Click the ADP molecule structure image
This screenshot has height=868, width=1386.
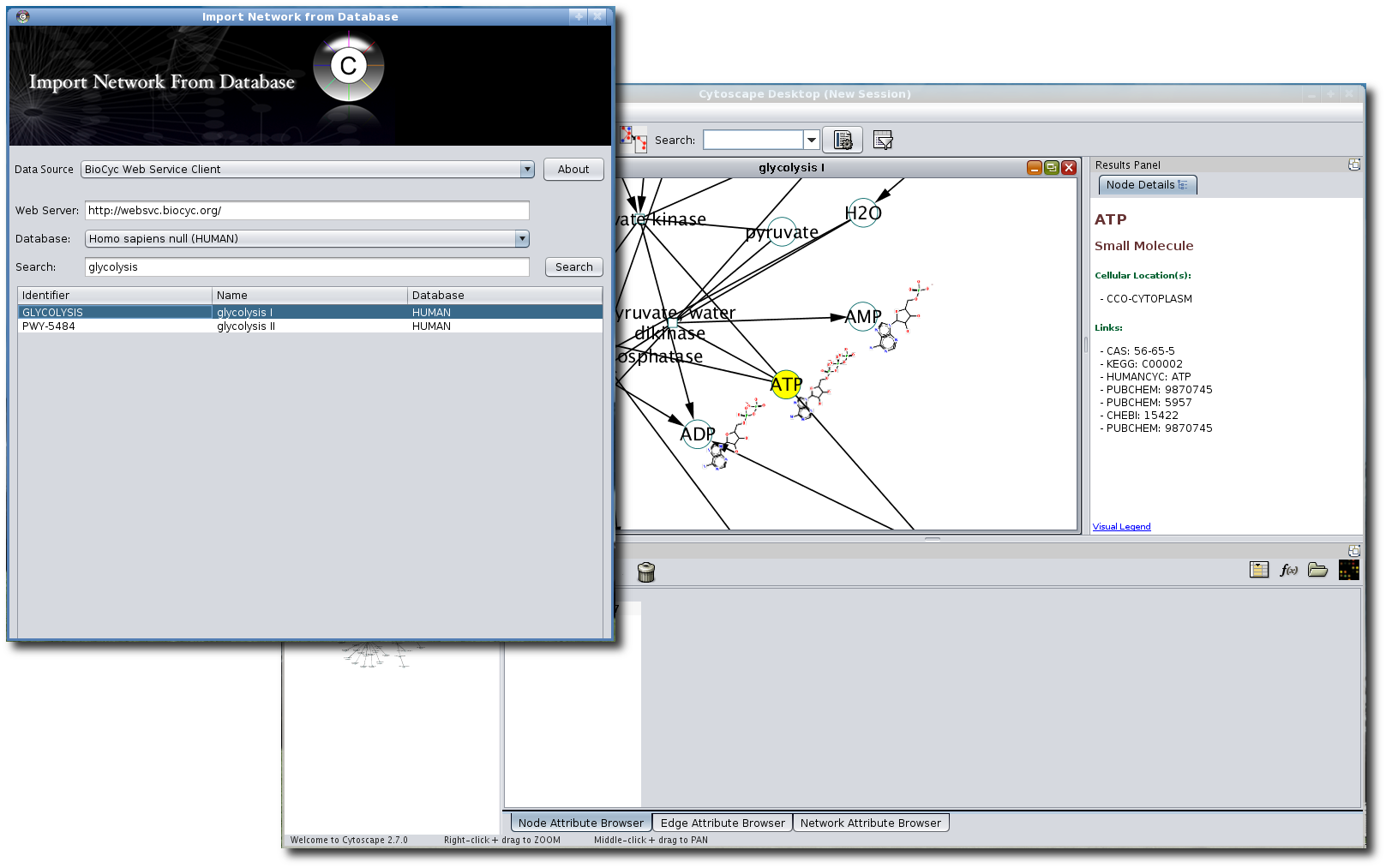click(x=733, y=435)
